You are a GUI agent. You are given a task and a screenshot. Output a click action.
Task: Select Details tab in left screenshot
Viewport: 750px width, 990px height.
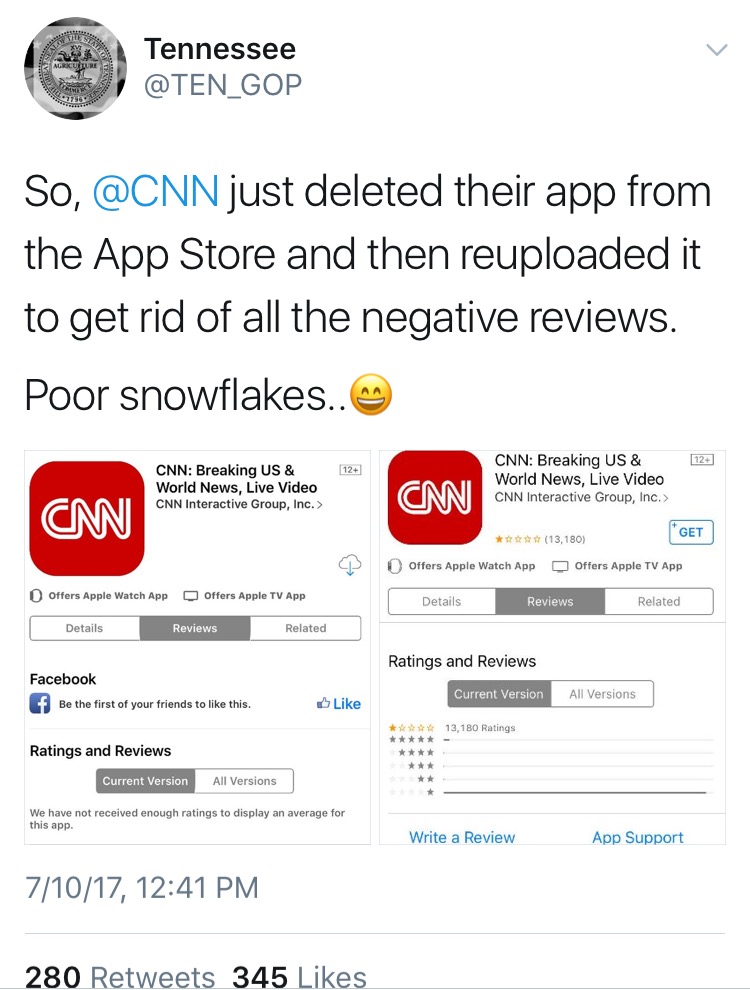pyautogui.click(x=85, y=628)
